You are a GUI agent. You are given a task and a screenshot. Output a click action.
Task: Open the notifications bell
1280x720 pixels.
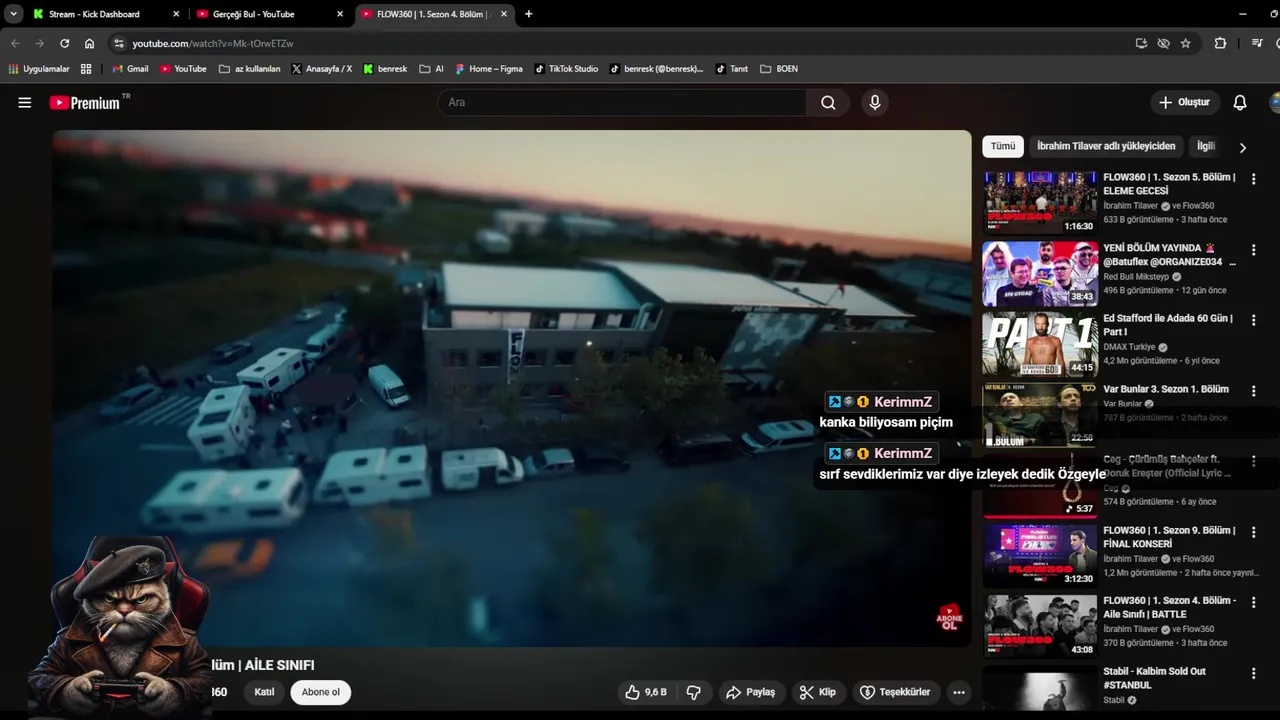click(x=1239, y=102)
